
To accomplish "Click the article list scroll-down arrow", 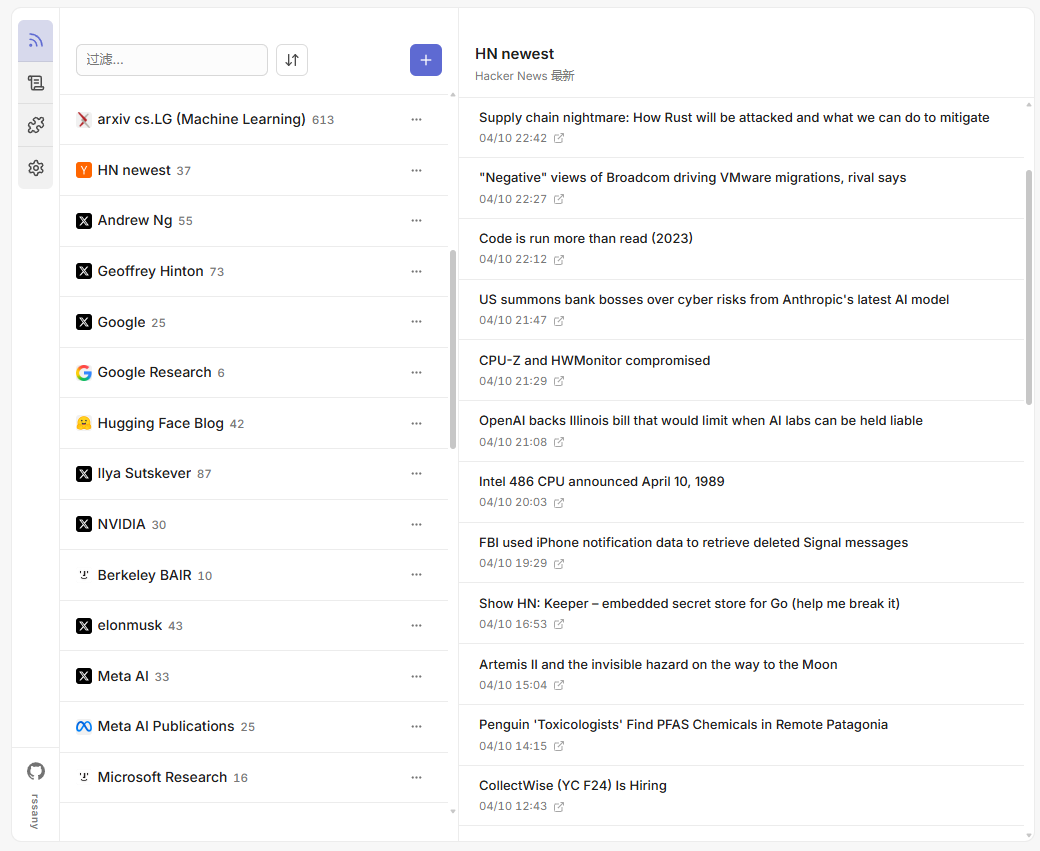I will tap(1029, 836).
